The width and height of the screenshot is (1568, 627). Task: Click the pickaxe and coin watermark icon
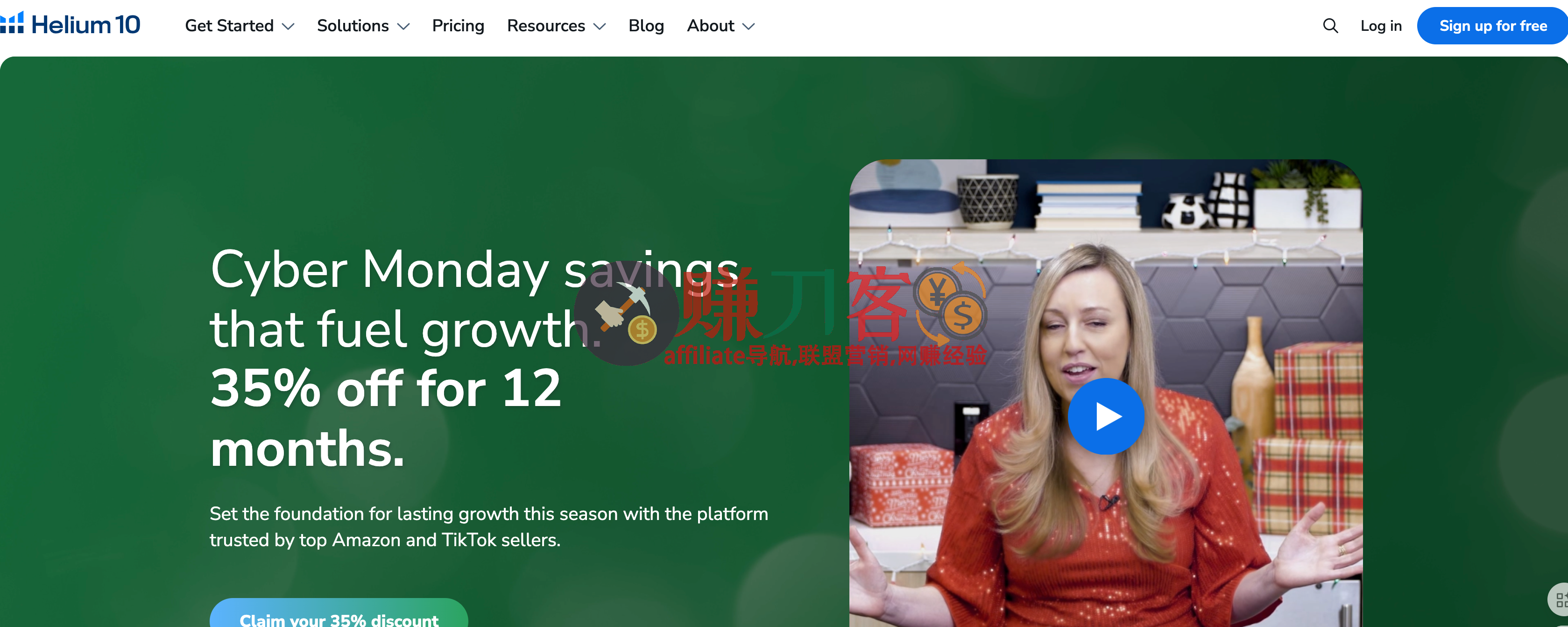[x=626, y=314]
